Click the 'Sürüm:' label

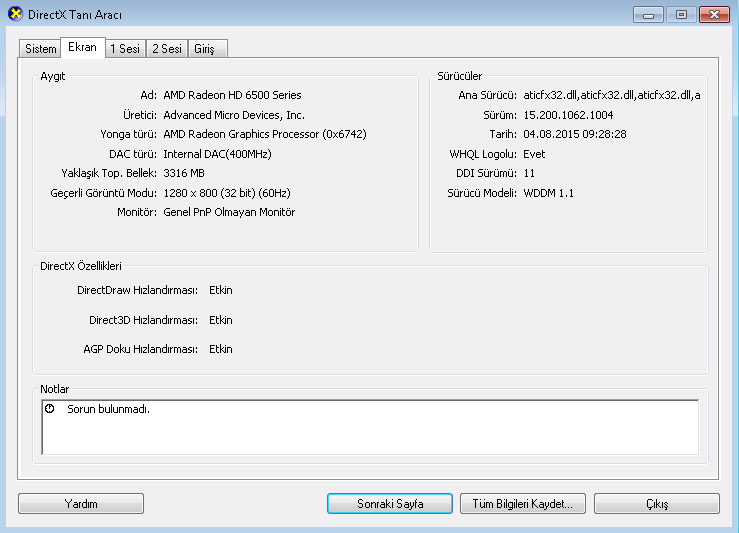tap(500, 115)
